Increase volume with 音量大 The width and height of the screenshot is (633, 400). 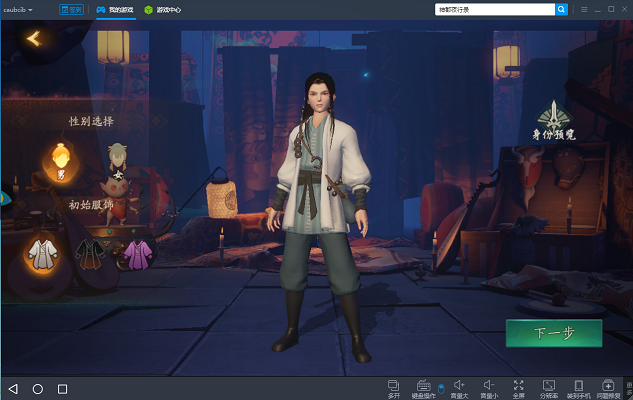459,389
